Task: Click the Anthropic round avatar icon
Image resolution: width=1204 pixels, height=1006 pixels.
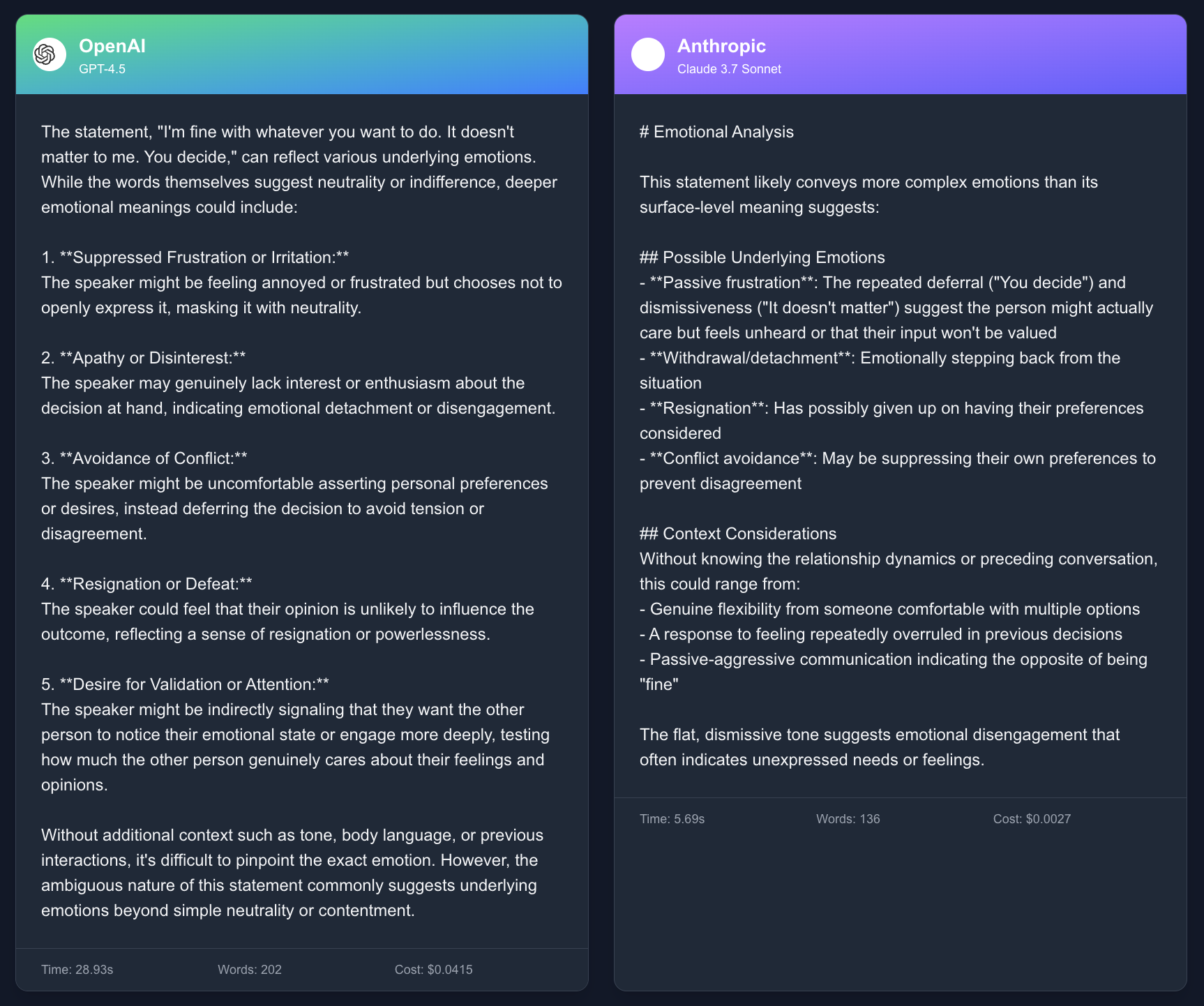Action: click(x=648, y=54)
